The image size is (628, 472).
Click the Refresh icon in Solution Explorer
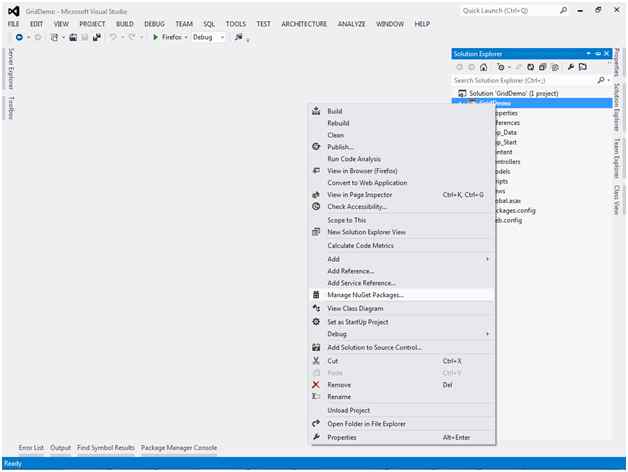pyautogui.click(x=530, y=67)
